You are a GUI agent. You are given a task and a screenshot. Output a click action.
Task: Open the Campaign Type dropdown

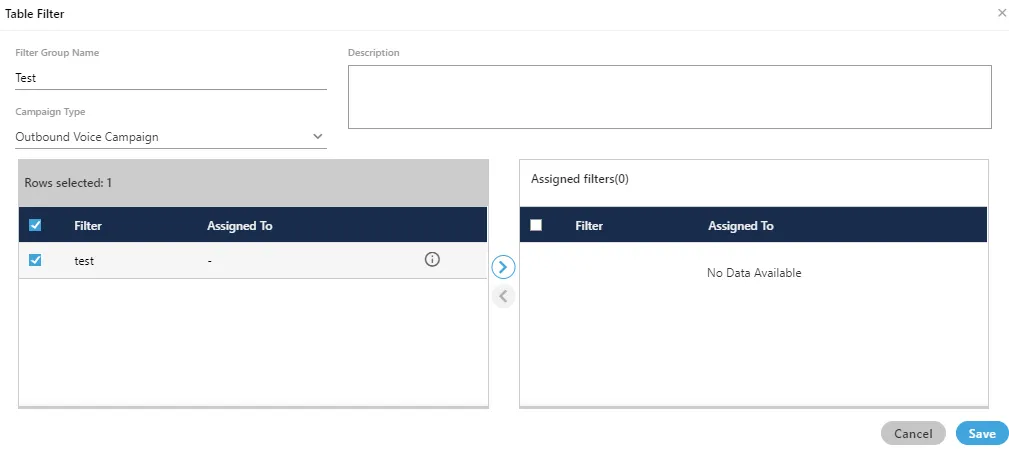pyautogui.click(x=171, y=136)
